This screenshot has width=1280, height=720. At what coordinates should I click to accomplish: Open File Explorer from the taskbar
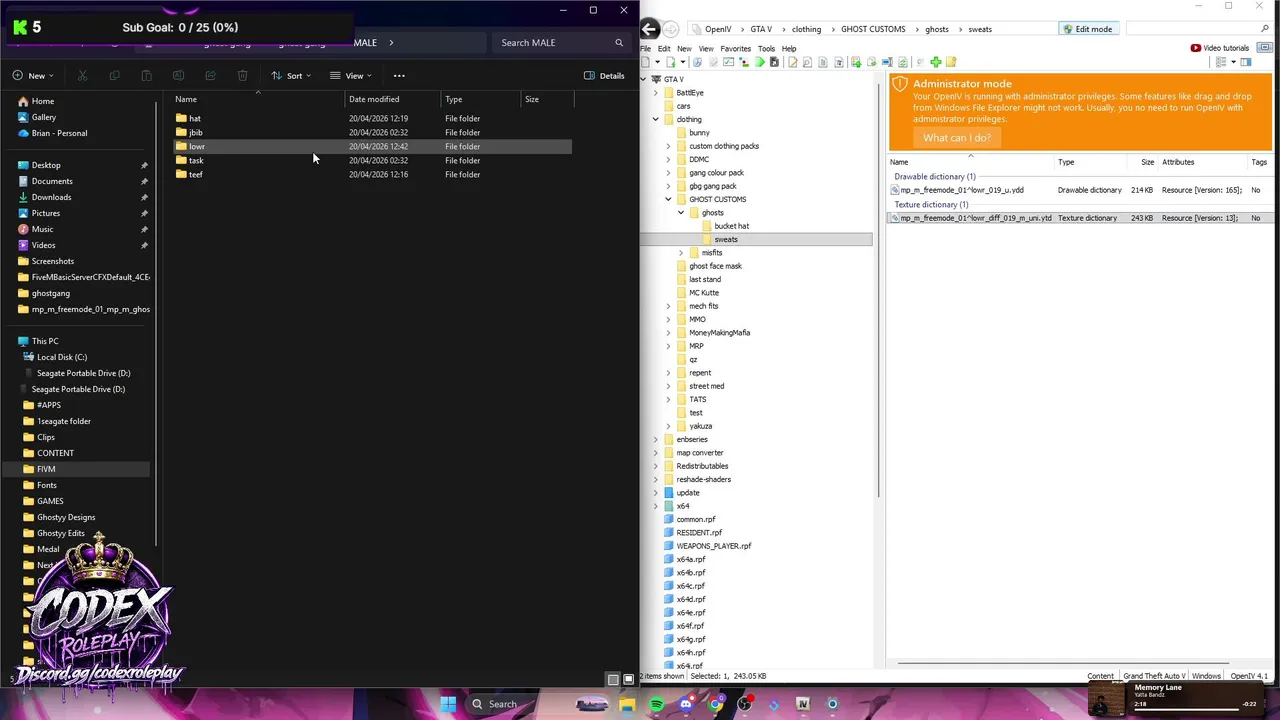(627, 704)
